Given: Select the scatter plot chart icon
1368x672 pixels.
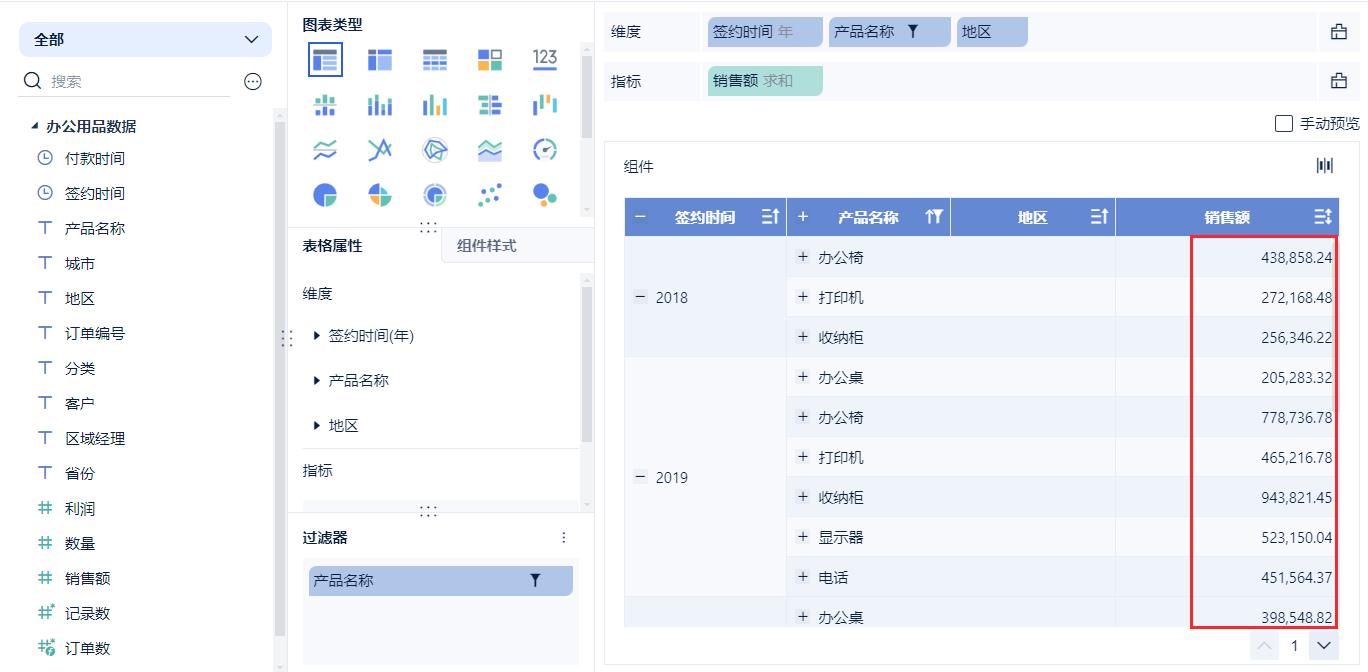Looking at the screenshot, I should click(490, 195).
